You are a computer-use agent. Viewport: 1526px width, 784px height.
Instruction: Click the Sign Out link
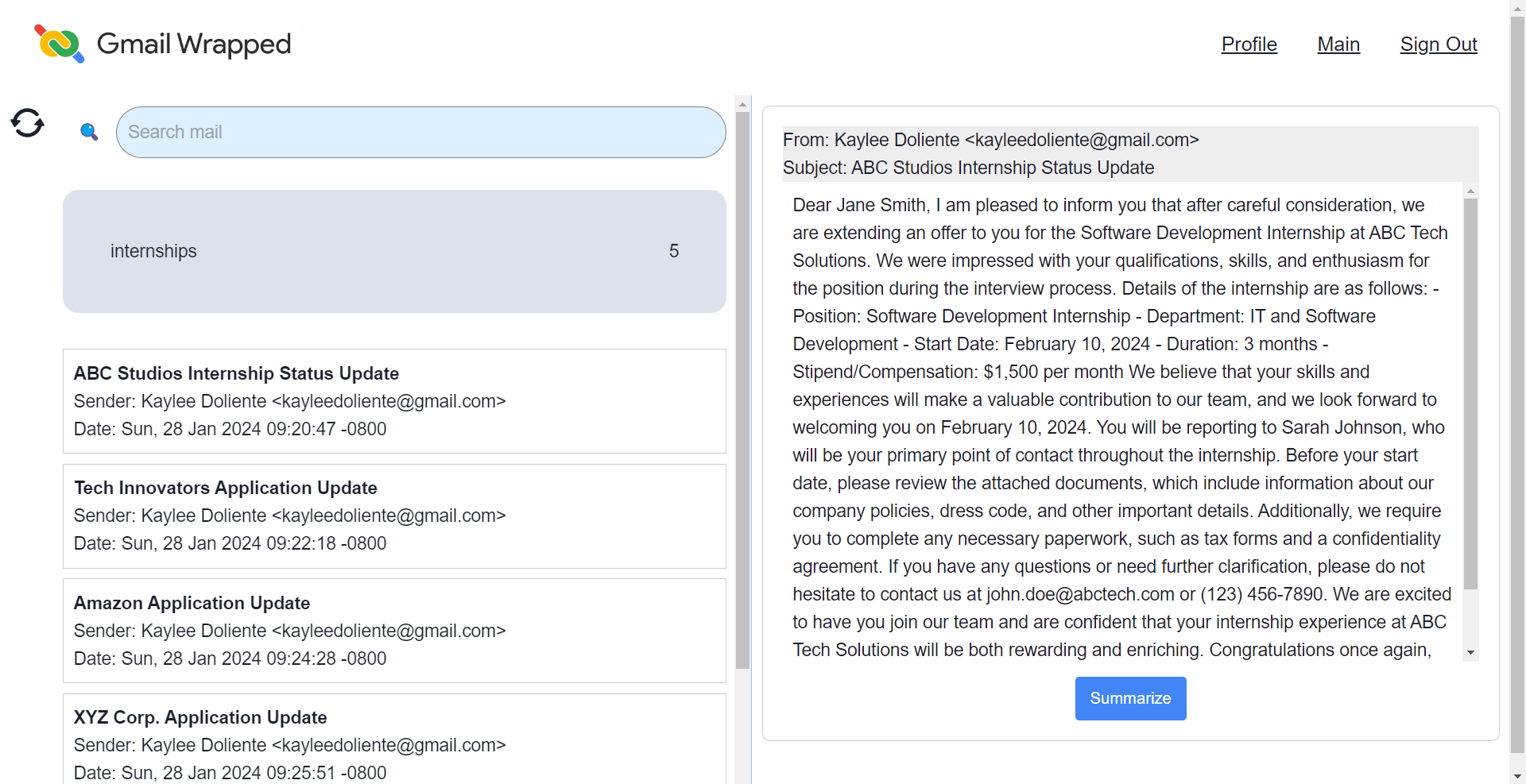1439,44
